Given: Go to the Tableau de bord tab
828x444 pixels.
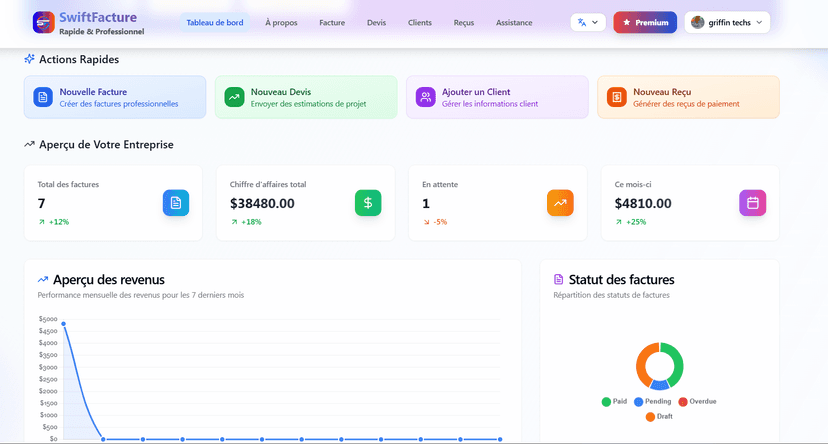Looking at the screenshot, I should click(215, 23).
